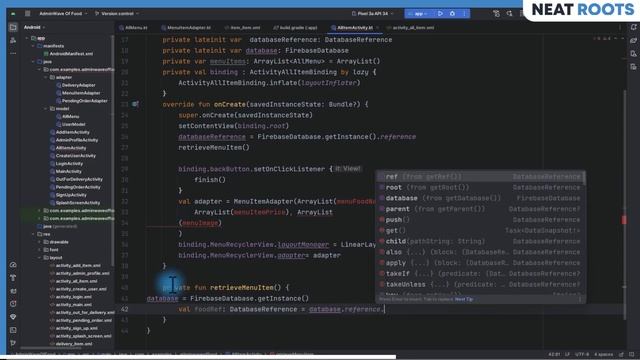
Task: Expand the drawable folder
Action: click(40, 242)
